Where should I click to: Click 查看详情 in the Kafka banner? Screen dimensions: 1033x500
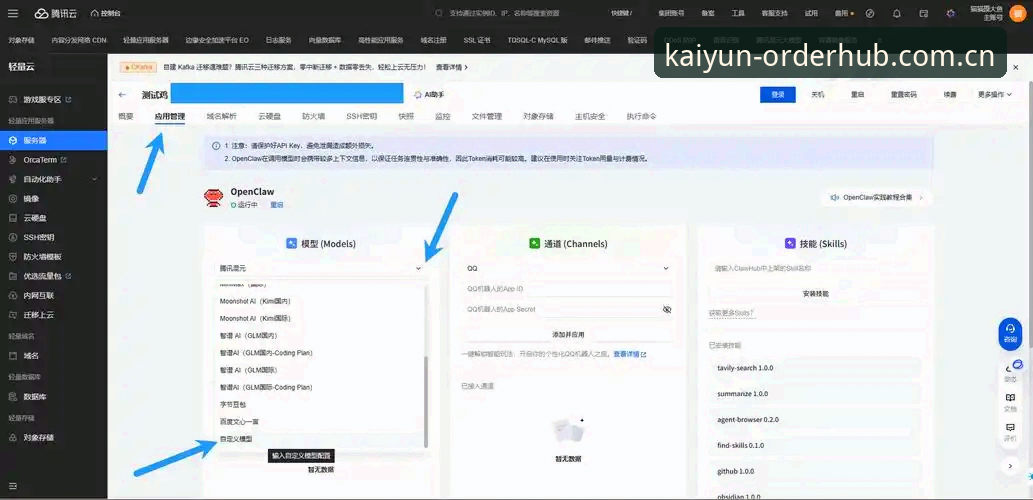449,67
